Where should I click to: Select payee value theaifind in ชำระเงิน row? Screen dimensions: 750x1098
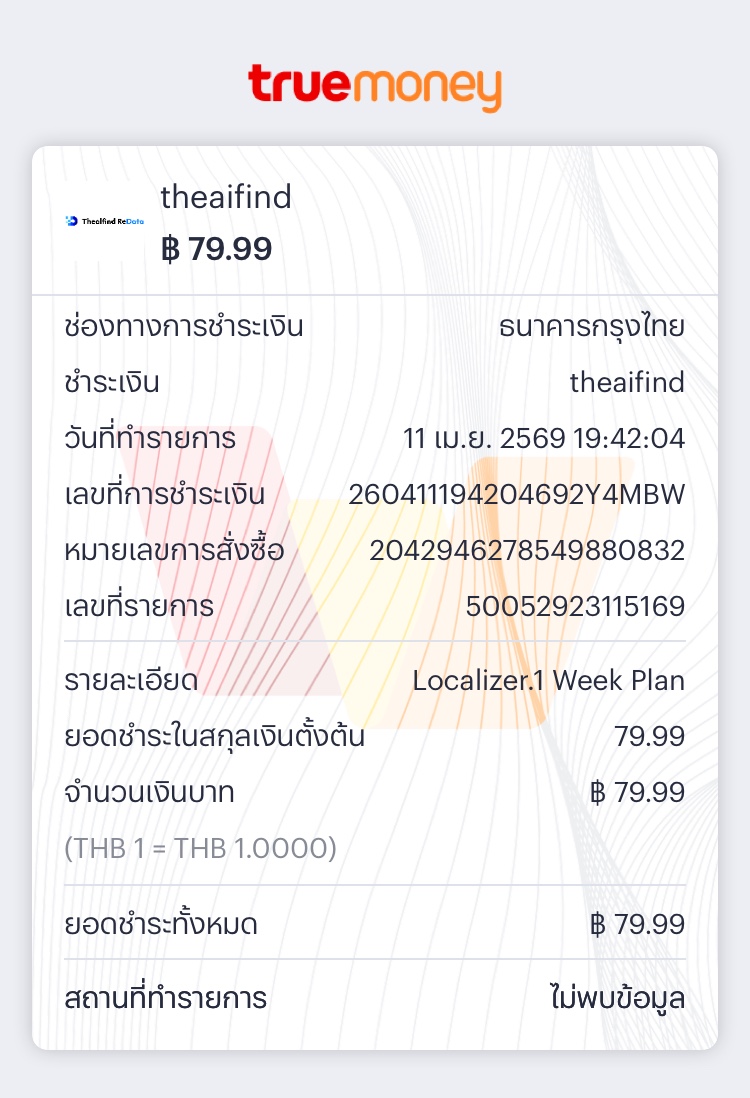[627, 382]
